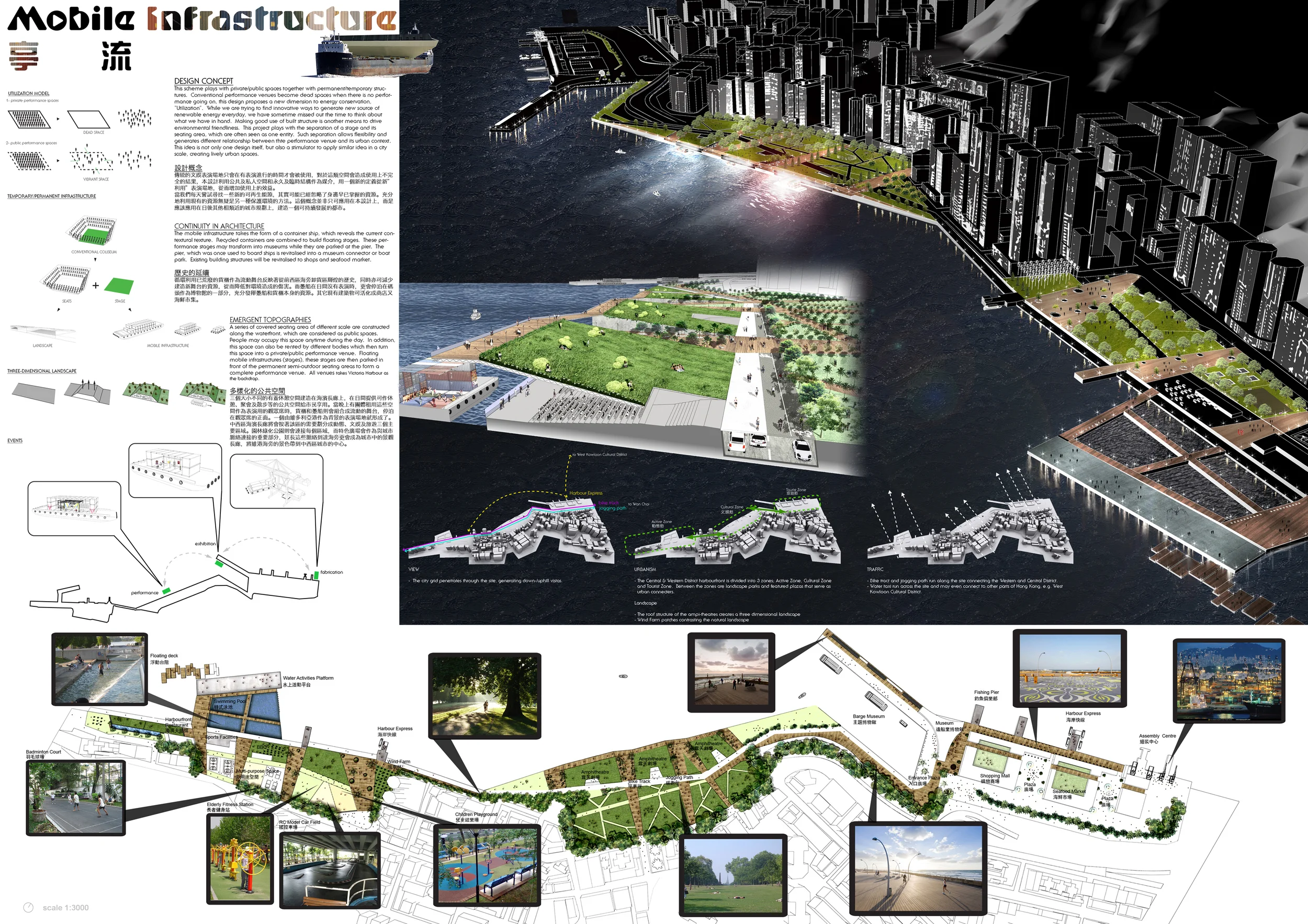Open the patterned plaza pavement photo
Viewport: 1308px width, 924px height.
coord(1070,669)
